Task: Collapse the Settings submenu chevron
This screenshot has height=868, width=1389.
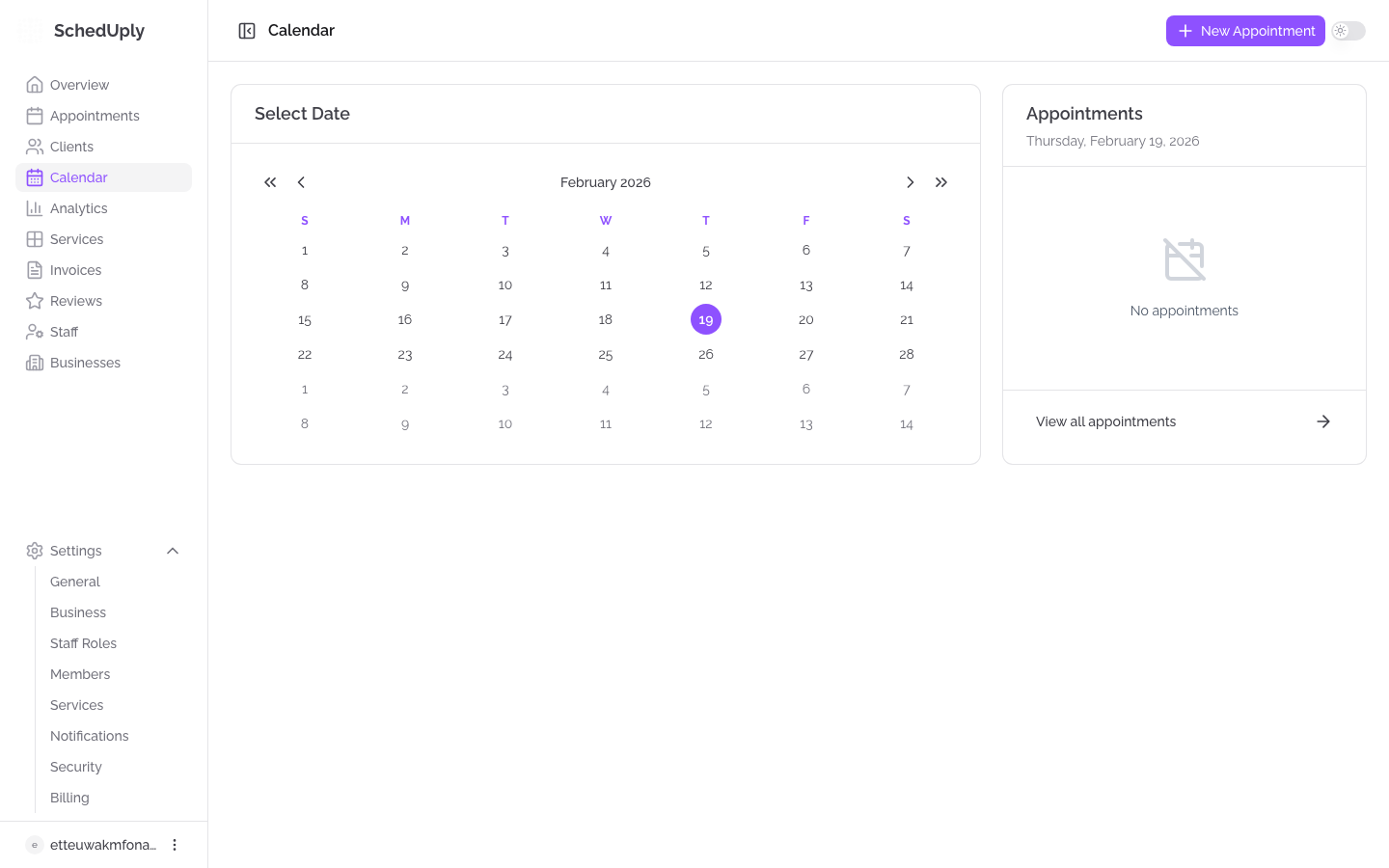Action: [173, 551]
